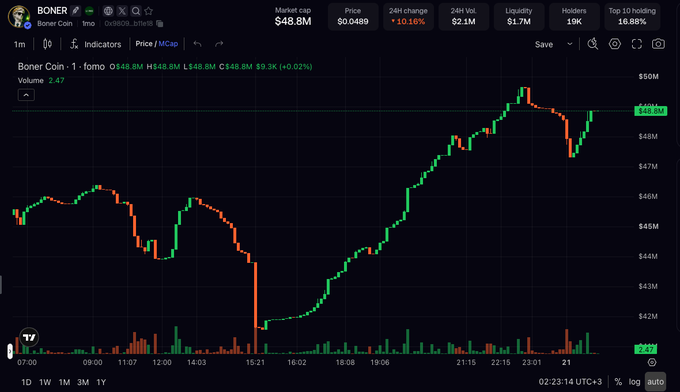Open the token website globe icon
This screenshot has height=392, width=680.
tap(108, 11)
